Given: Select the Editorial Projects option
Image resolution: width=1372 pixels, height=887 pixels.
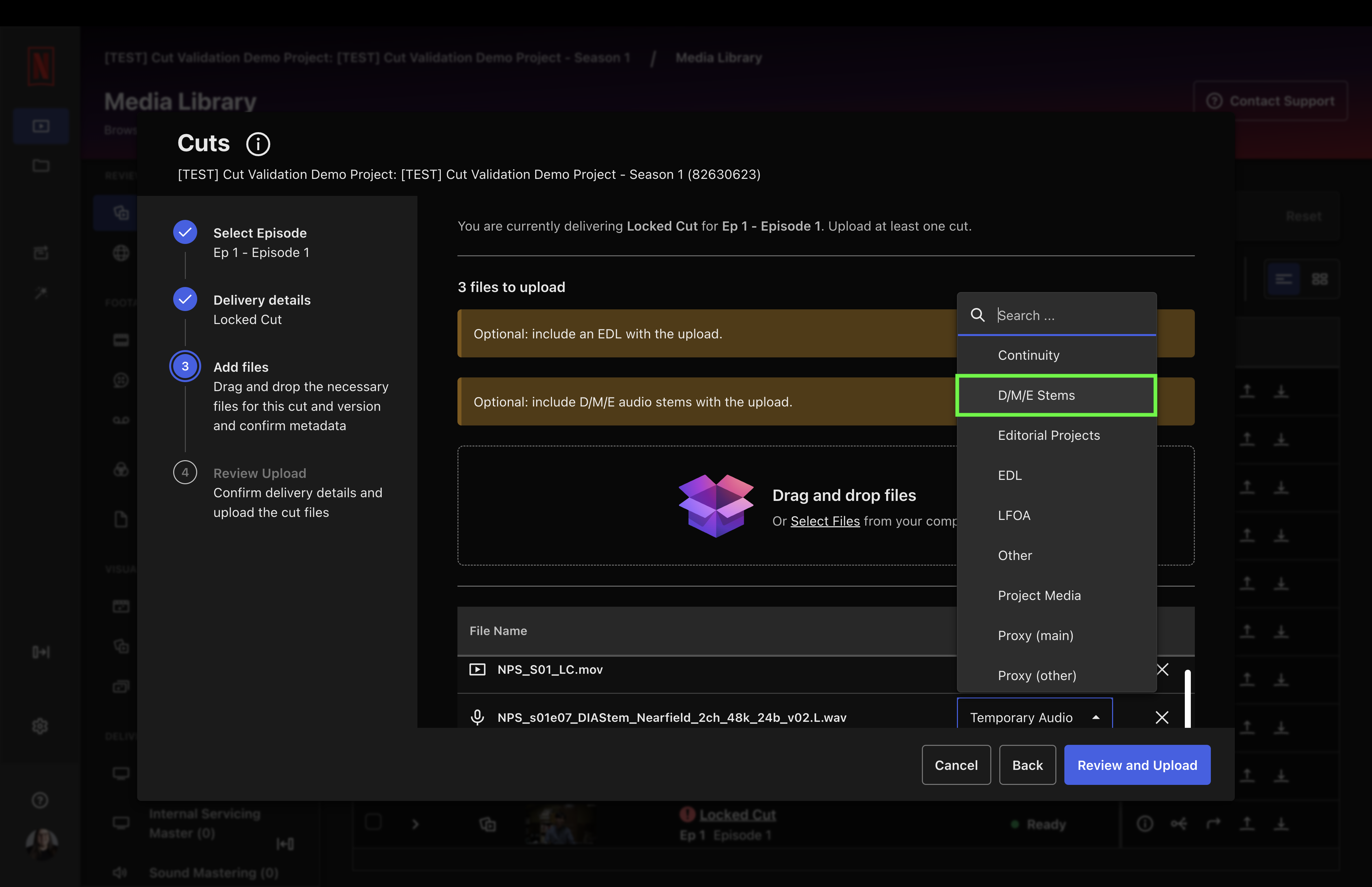Looking at the screenshot, I should pos(1048,435).
